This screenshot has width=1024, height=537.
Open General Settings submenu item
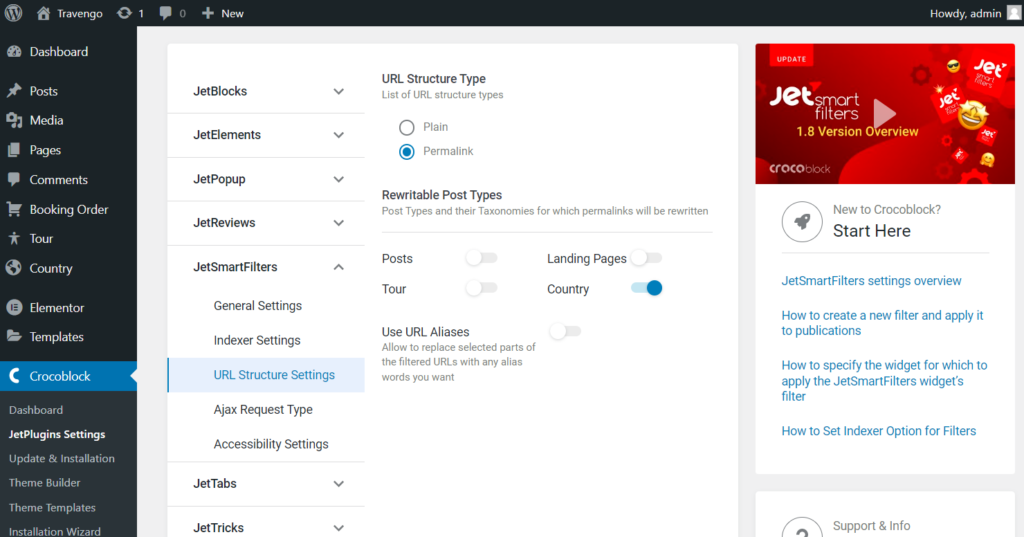[x=257, y=306]
